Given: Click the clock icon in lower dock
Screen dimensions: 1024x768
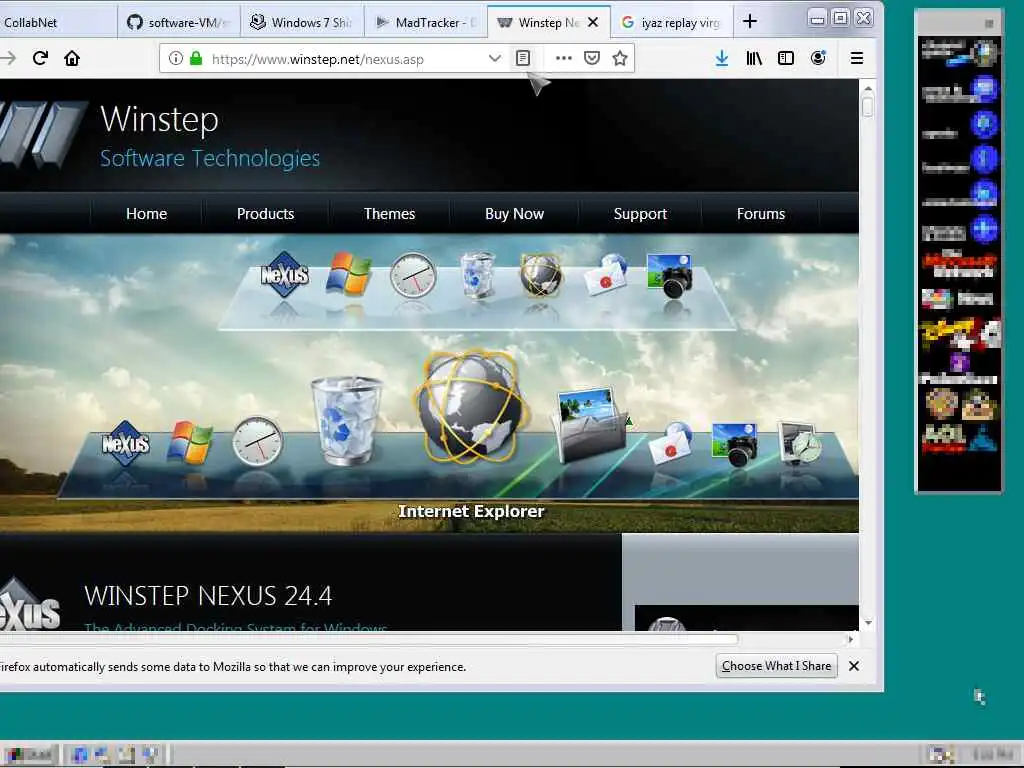Looking at the screenshot, I should [x=257, y=441].
